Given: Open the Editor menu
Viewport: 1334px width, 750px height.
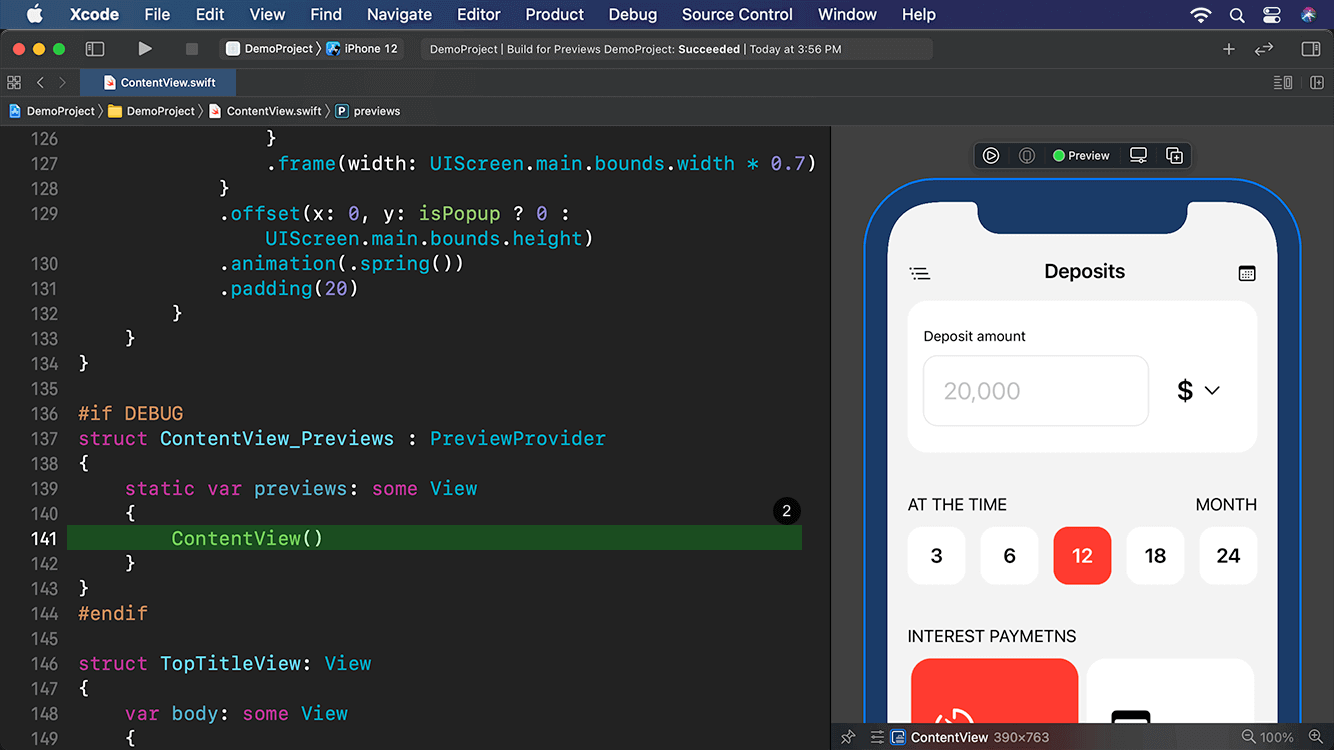Looking at the screenshot, I should (479, 14).
